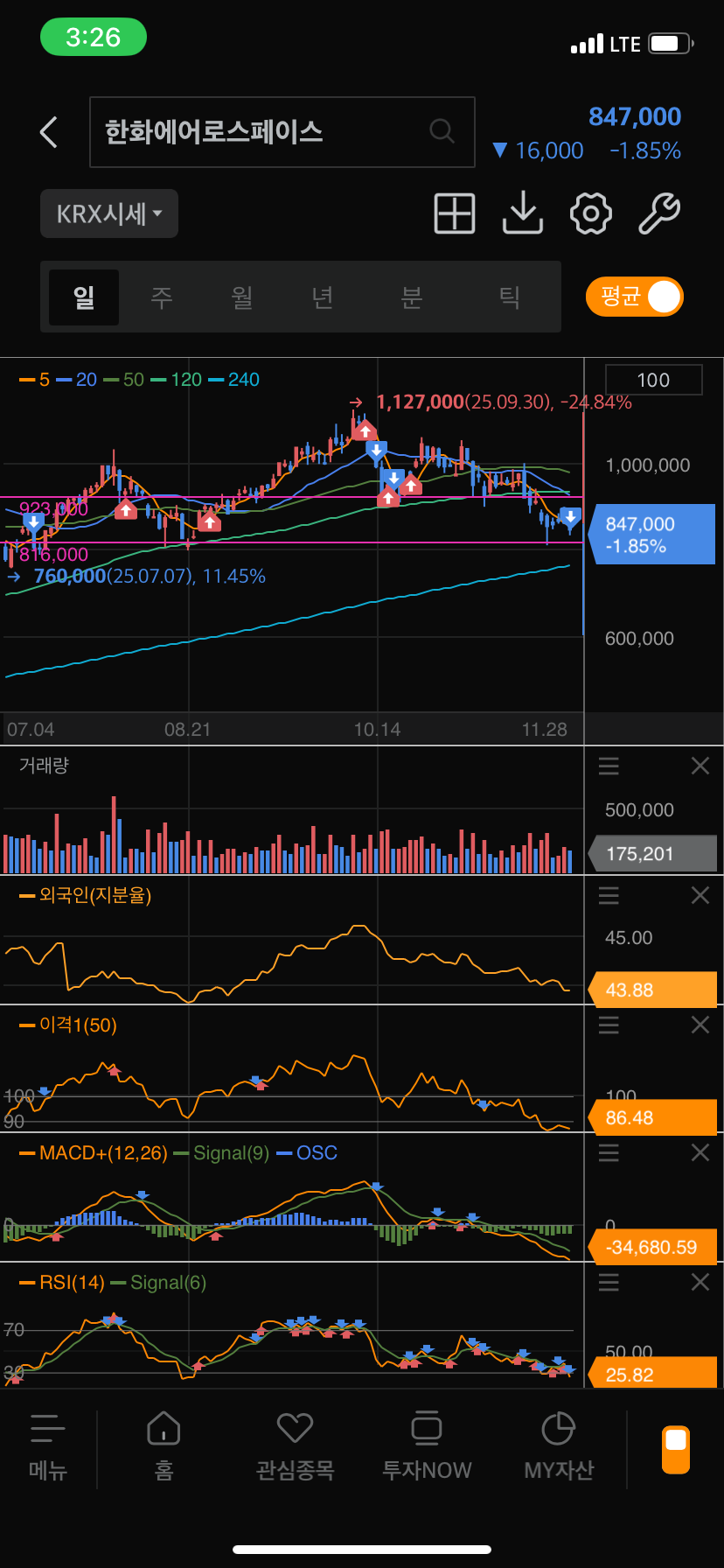
Task: Tap the 한화에어로스페이스 search field
Action: click(x=282, y=132)
